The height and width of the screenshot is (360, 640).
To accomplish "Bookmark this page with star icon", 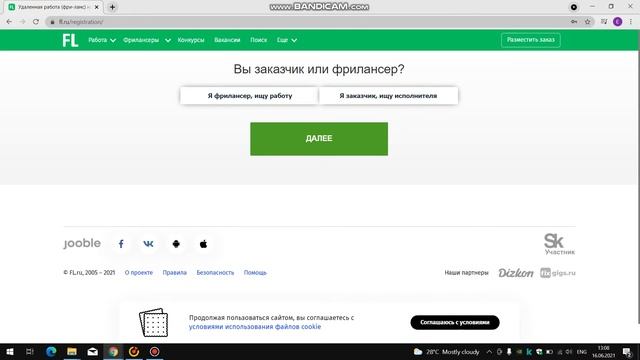I will (x=588, y=22).
